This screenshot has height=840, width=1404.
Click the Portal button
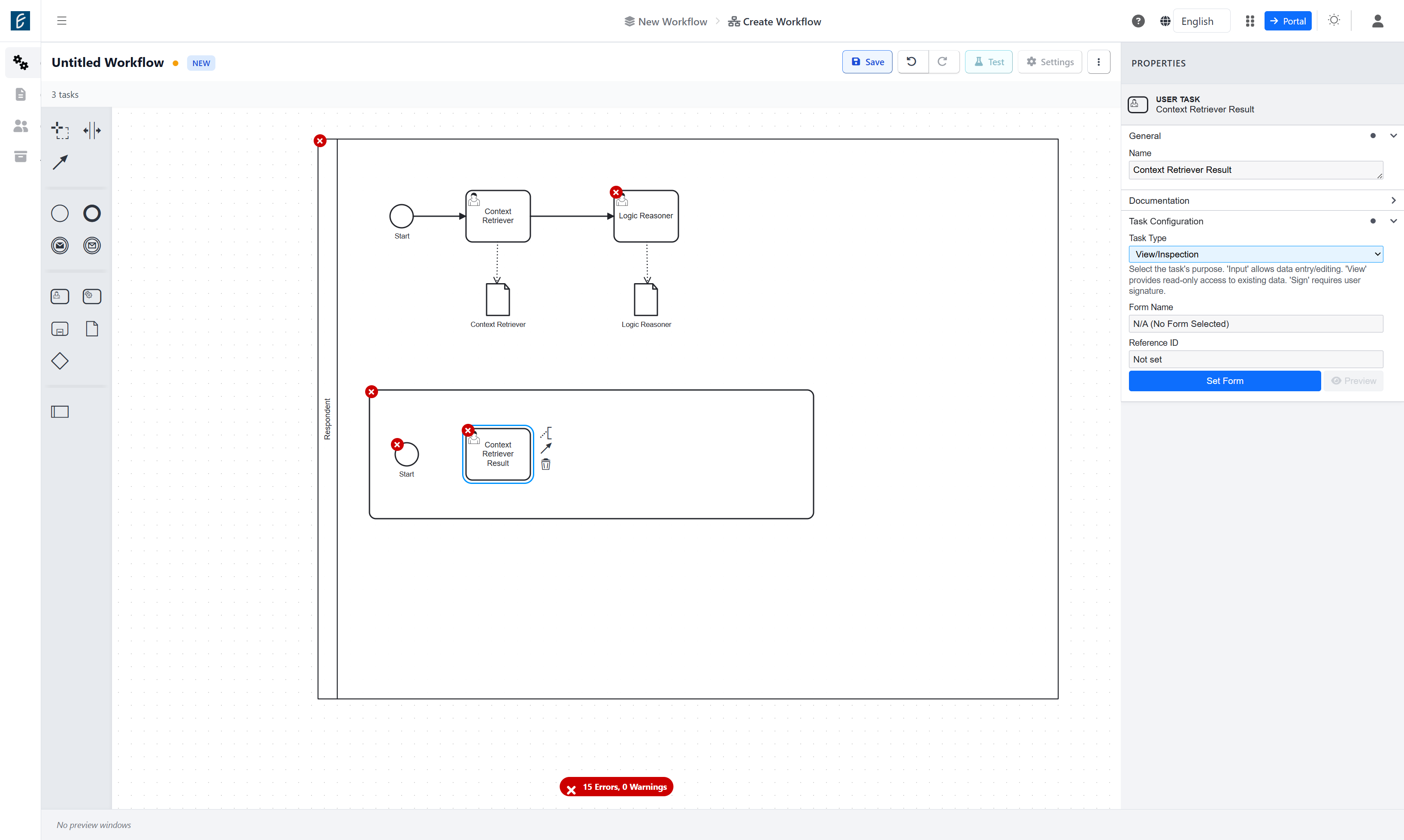1287,21
